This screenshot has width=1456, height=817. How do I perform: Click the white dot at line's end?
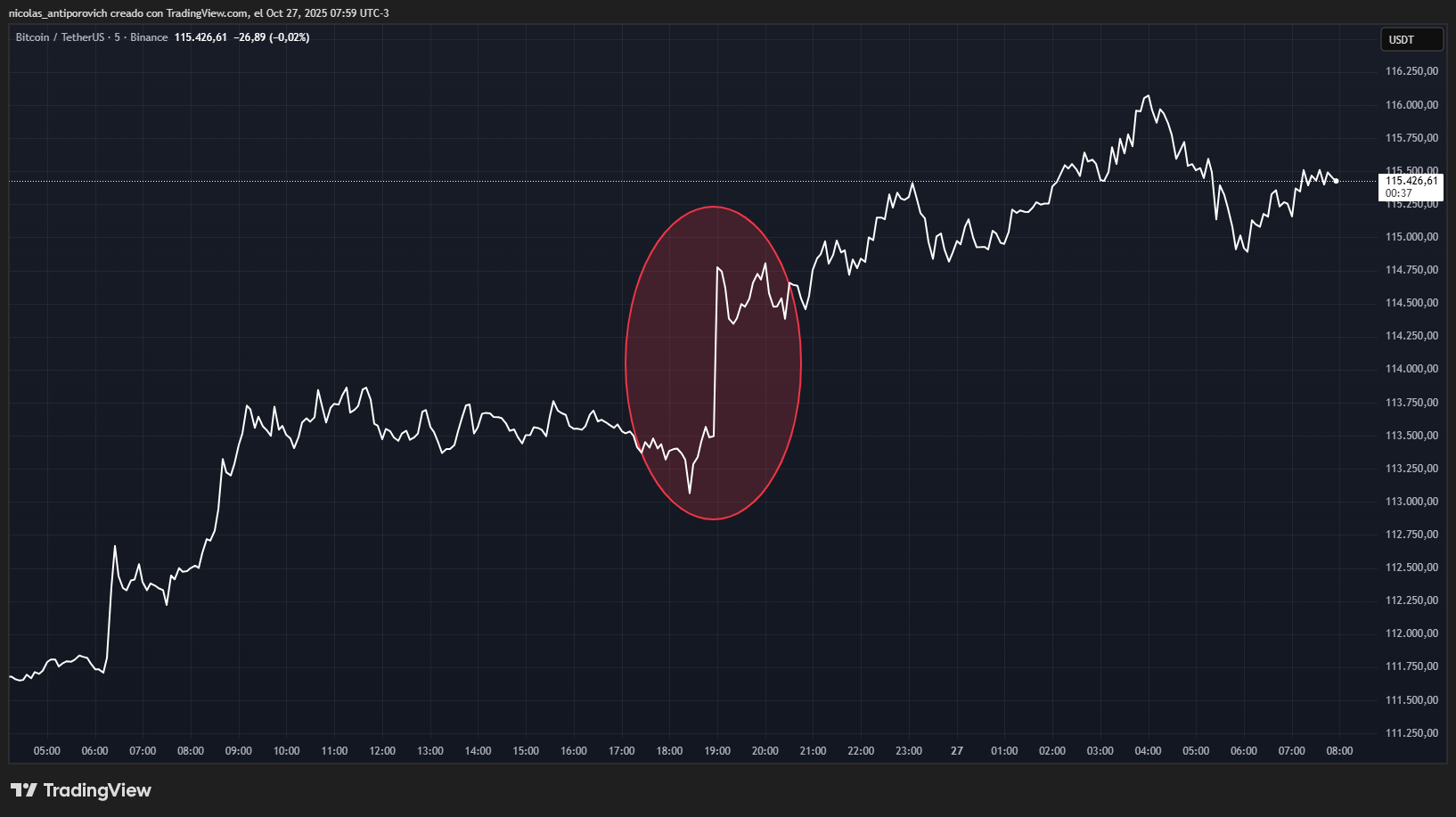[1336, 182]
